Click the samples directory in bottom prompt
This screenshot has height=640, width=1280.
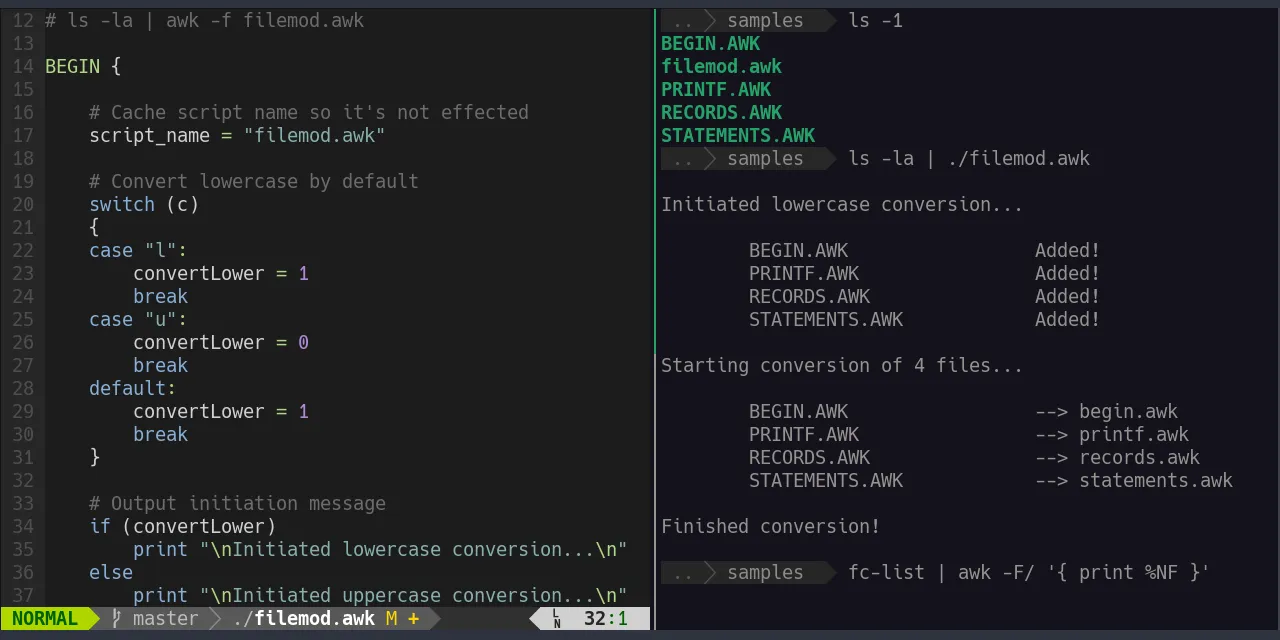click(x=765, y=573)
